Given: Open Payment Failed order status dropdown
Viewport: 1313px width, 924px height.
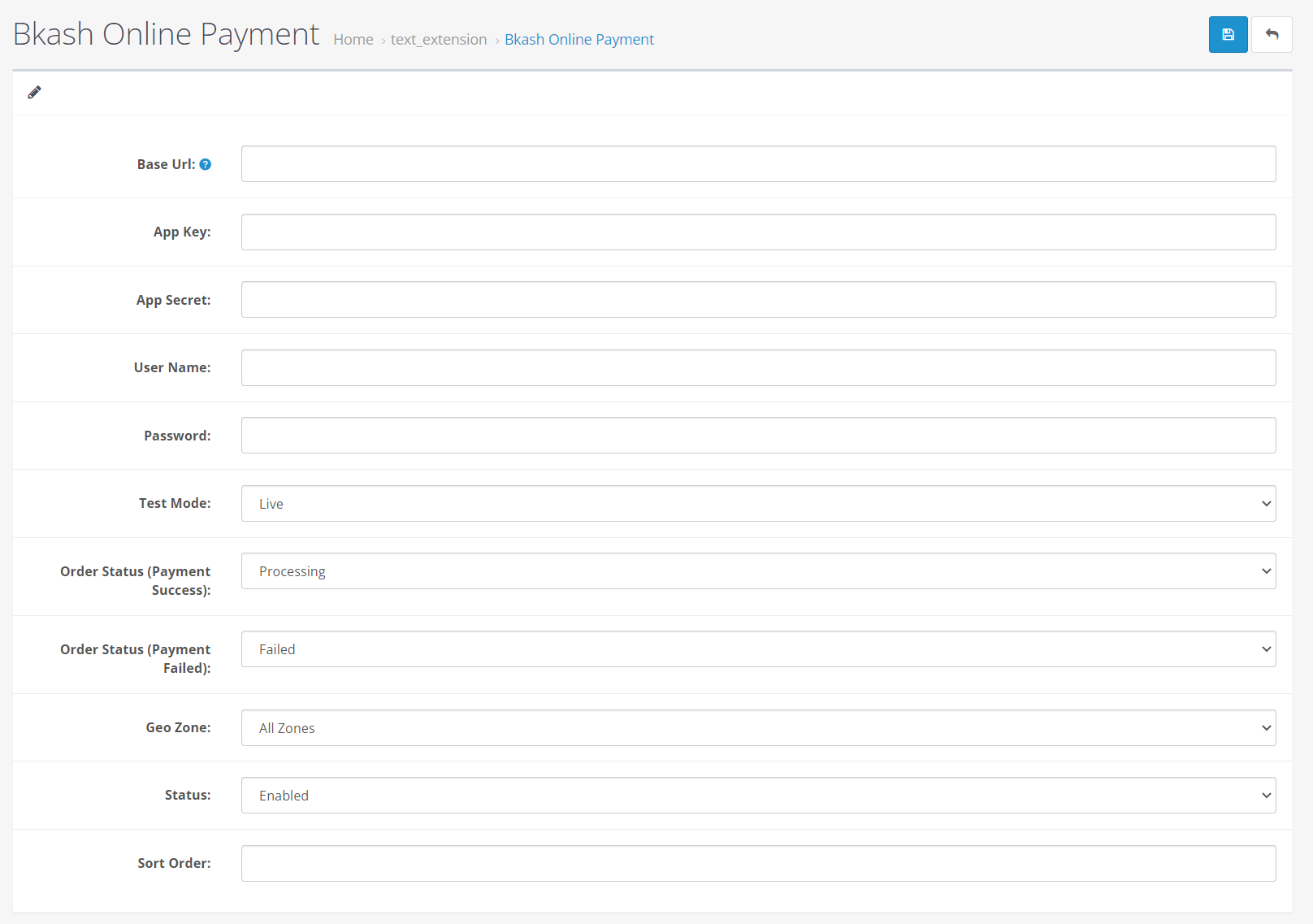Looking at the screenshot, I should 758,649.
